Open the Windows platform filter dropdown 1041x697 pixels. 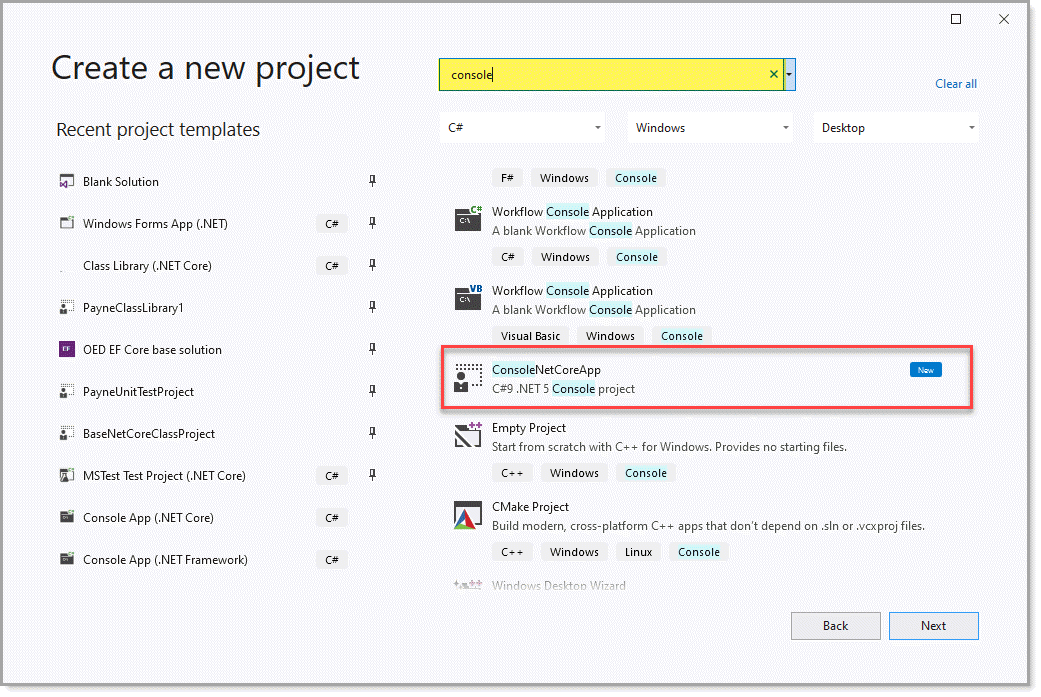[710, 127]
